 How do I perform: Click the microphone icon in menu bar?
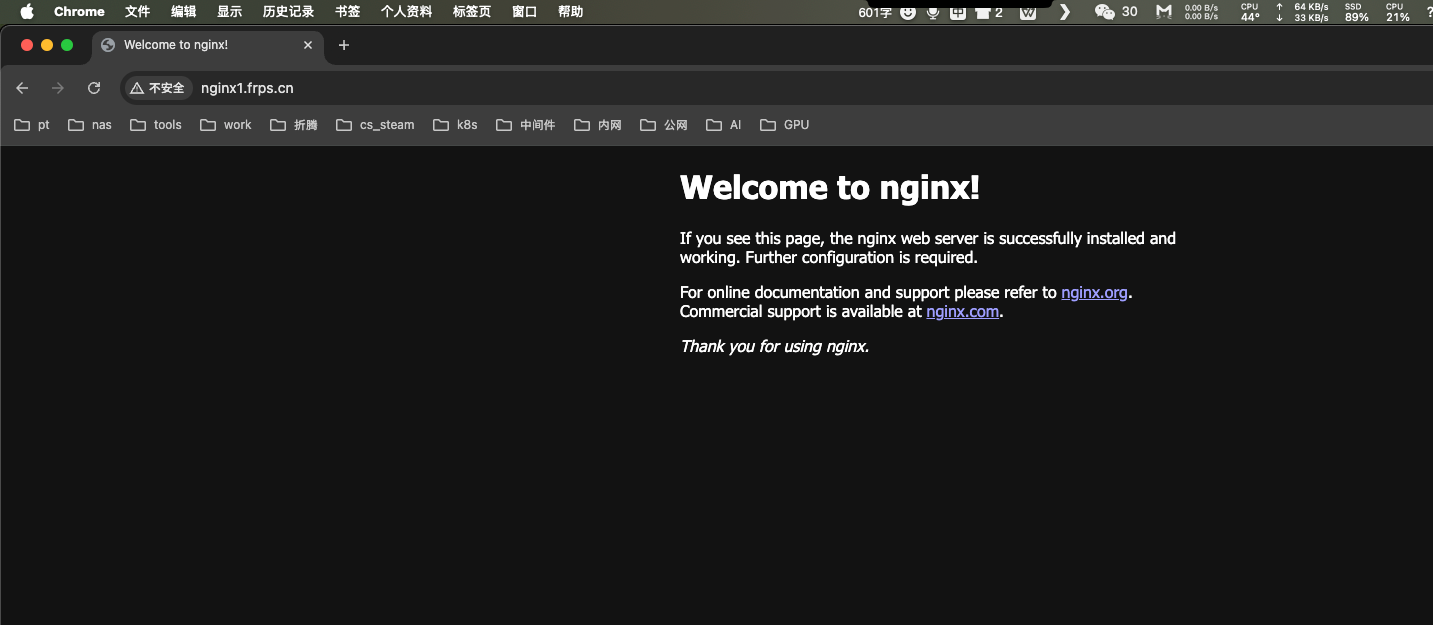933,12
